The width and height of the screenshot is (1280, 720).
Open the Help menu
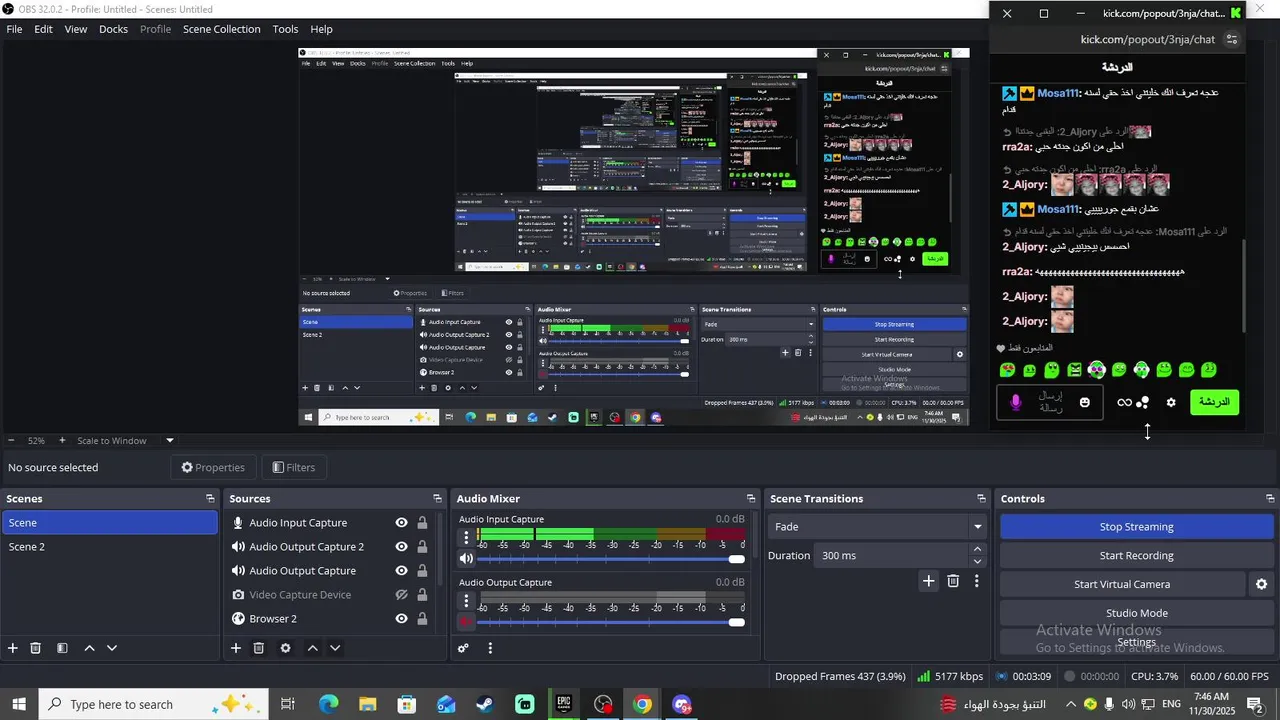321,29
